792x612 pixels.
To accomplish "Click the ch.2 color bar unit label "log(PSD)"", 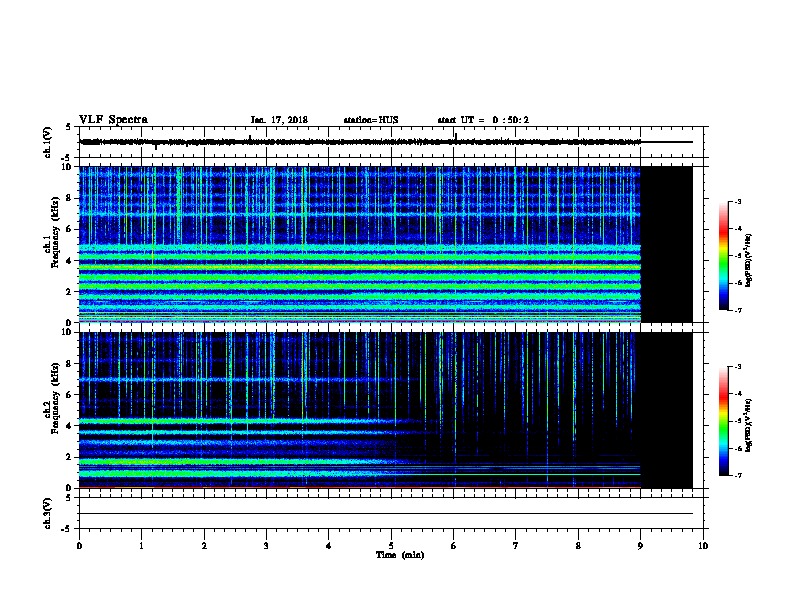I will click(749, 426).
